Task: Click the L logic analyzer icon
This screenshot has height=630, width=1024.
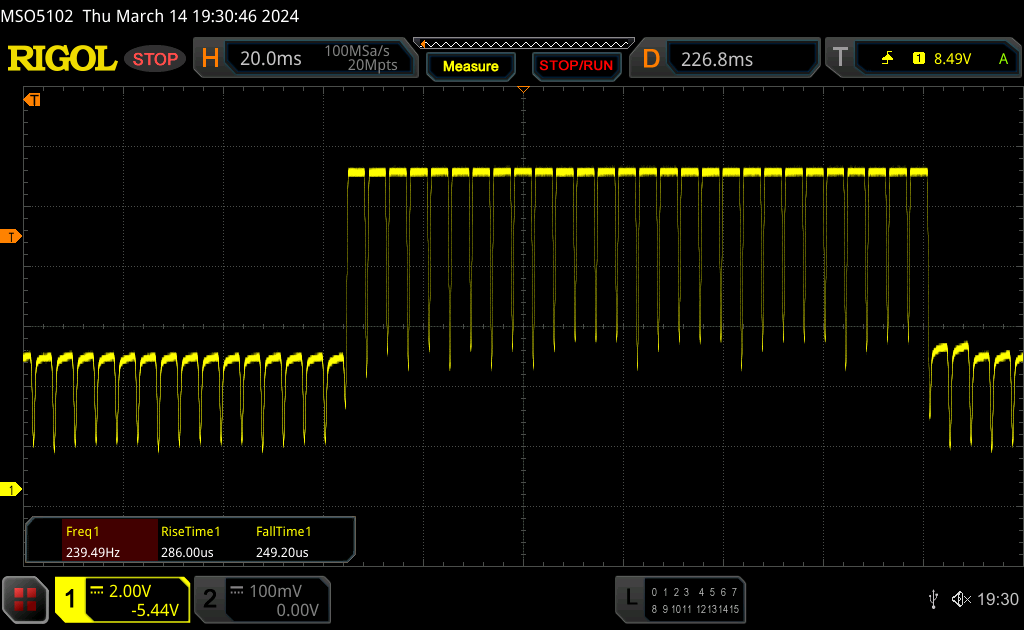Action: 631,598
